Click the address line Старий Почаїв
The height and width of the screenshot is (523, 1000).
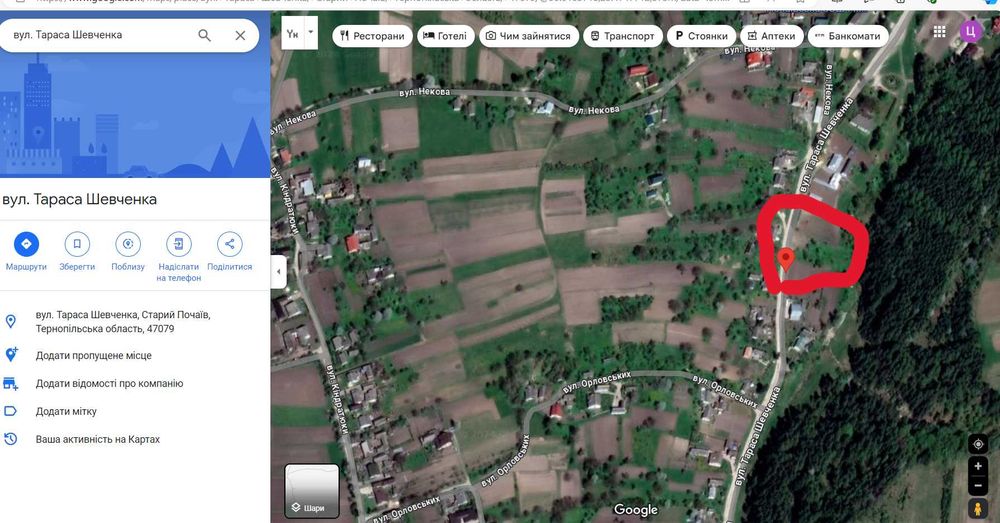click(x=123, y=321)
